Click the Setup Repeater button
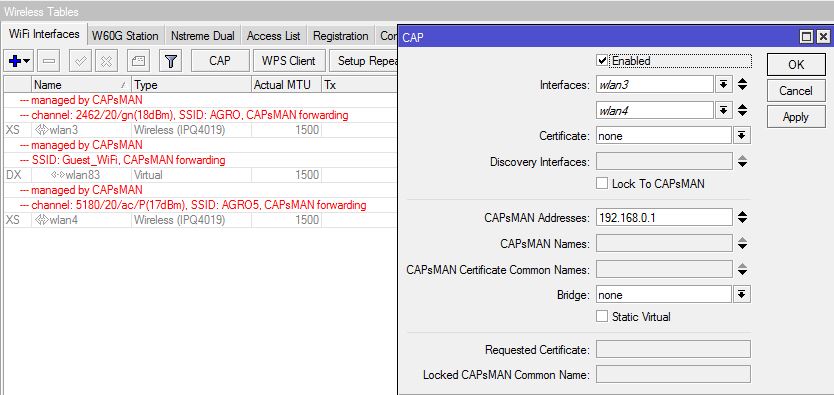834x395 pixels. click(364, 61)
